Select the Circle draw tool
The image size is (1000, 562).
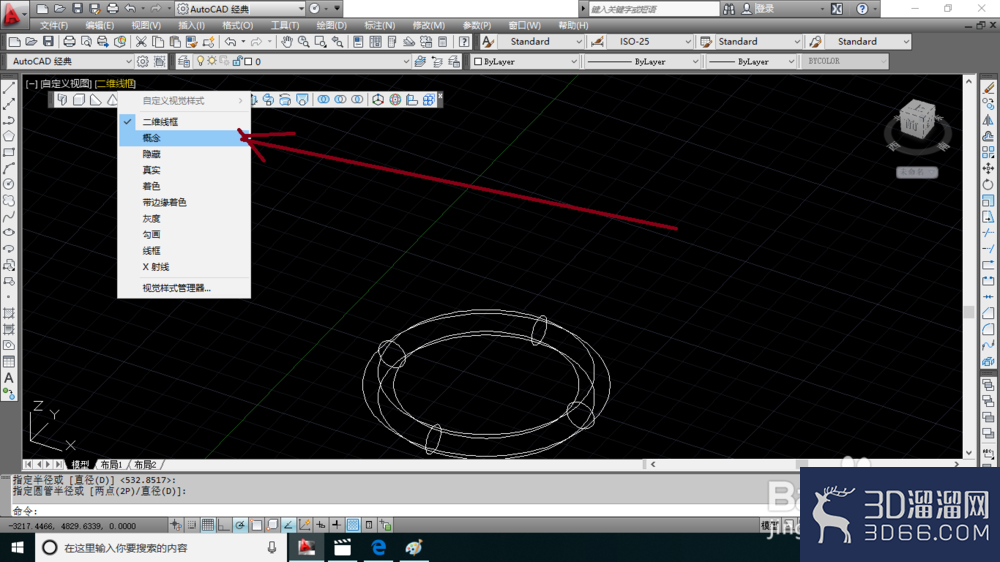(9, 184)
